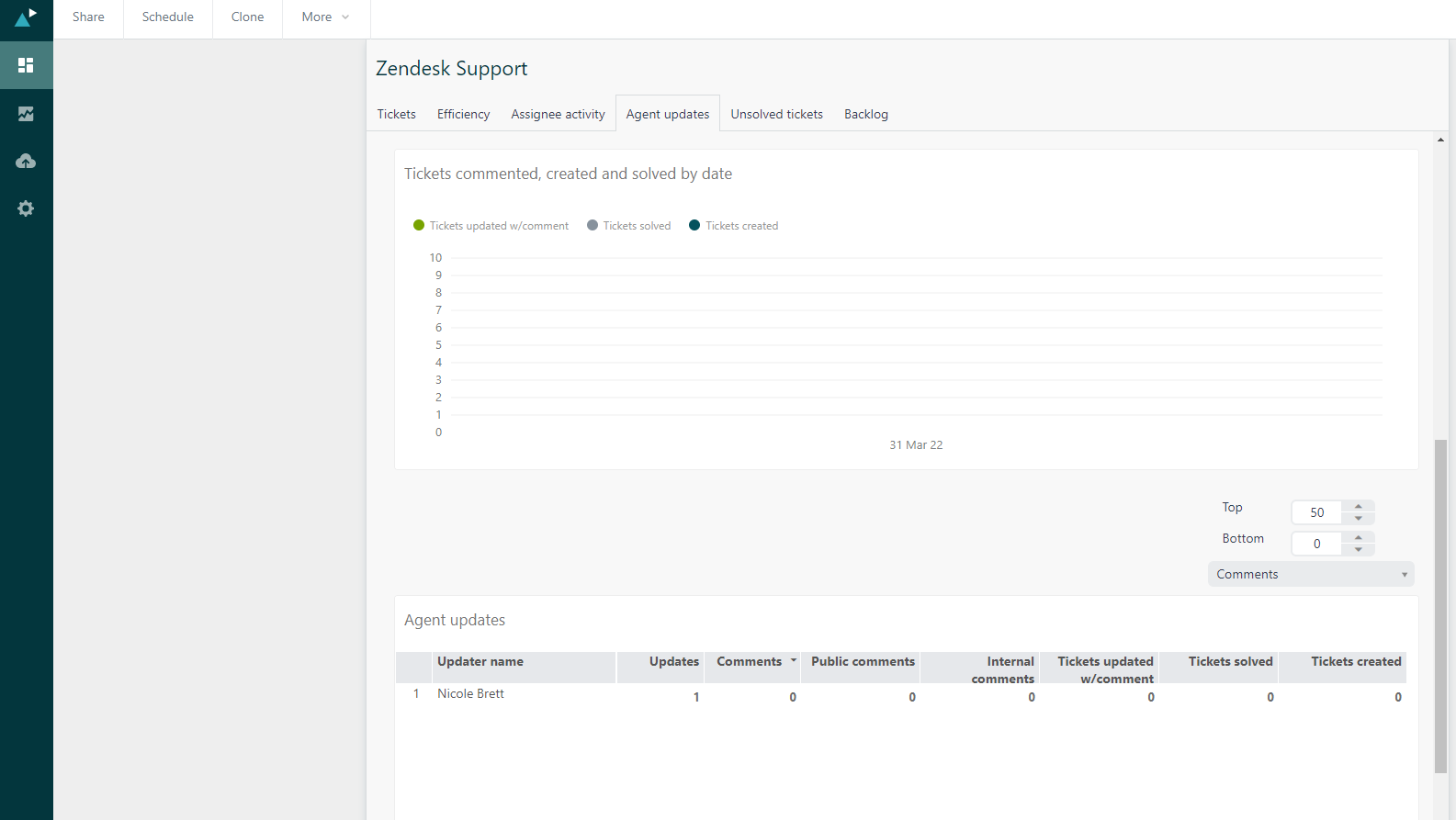Click the Clone button

point(247,17)
